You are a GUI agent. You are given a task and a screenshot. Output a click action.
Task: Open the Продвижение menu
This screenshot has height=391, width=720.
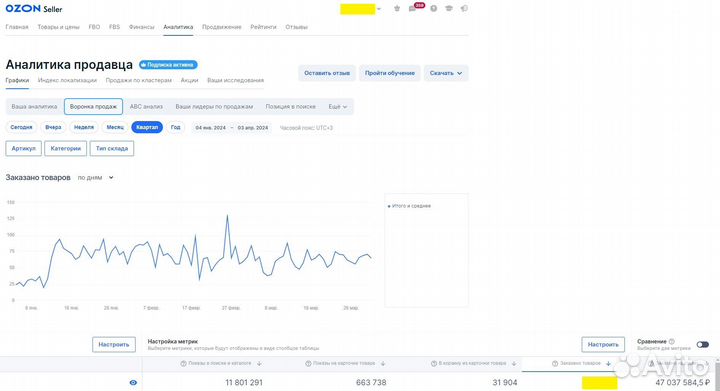tap(222, 27)
